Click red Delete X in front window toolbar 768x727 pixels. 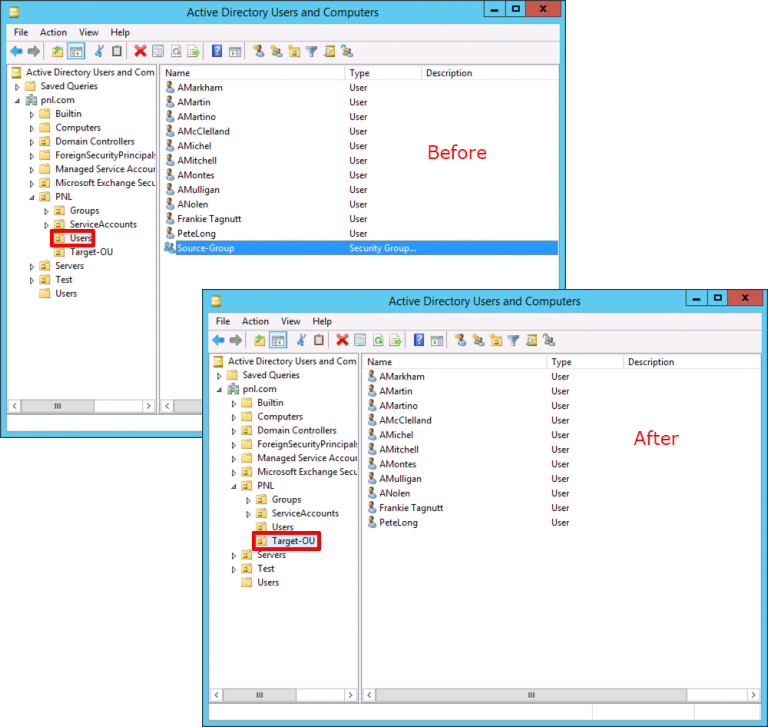[342, 340]
